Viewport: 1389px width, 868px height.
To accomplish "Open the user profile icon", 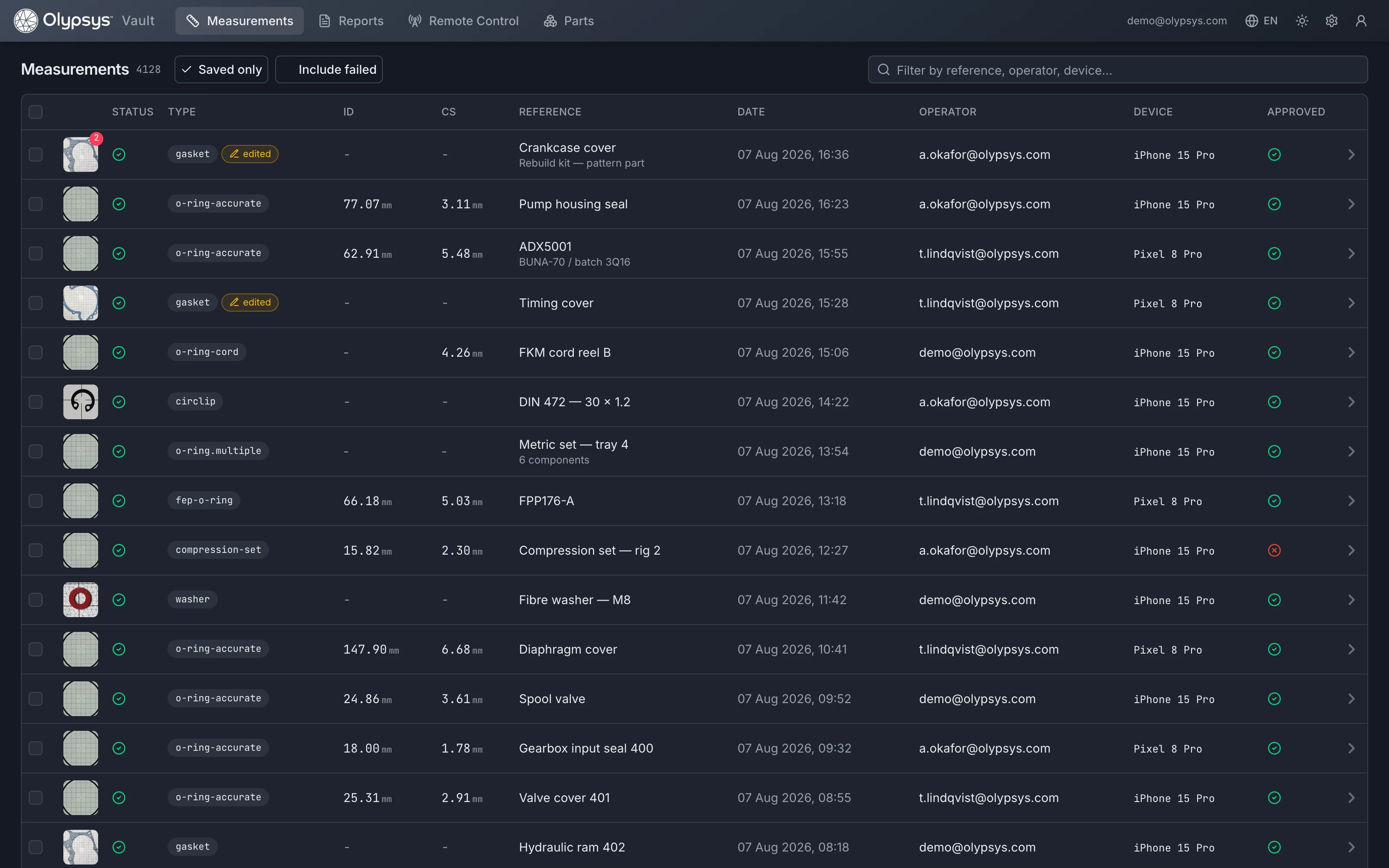I will pyautogui.click(x=1361, y=21).
